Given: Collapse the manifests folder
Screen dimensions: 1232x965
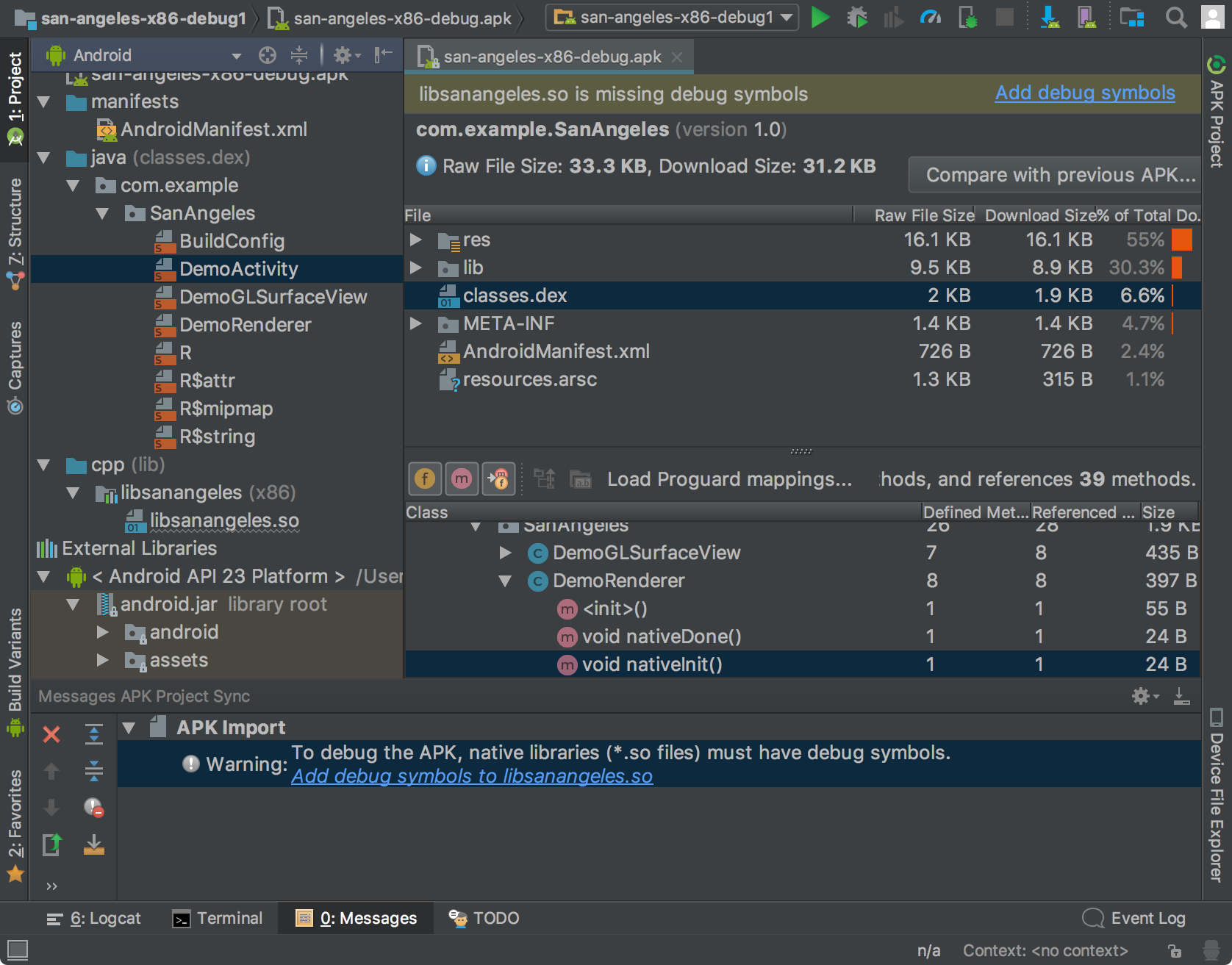Looking at the screenshot, I should 43,101.
